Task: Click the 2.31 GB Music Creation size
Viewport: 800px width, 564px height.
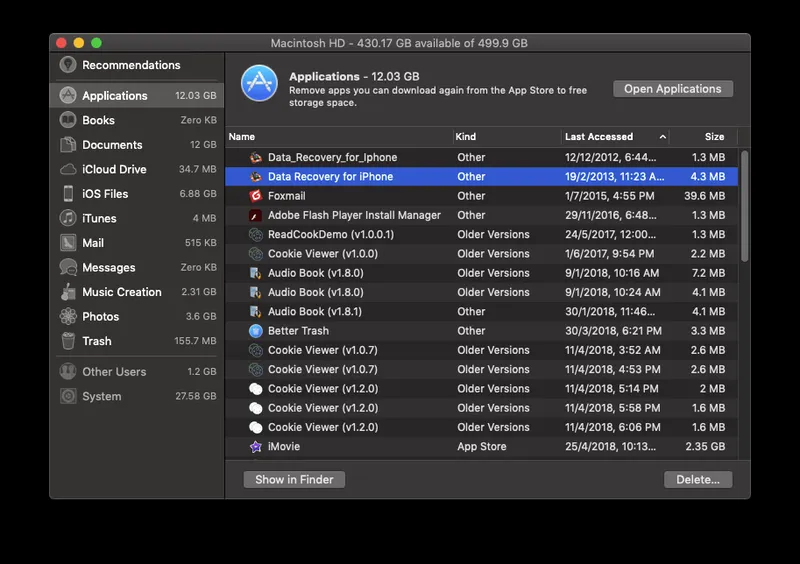Action: (x=199, y=291)
